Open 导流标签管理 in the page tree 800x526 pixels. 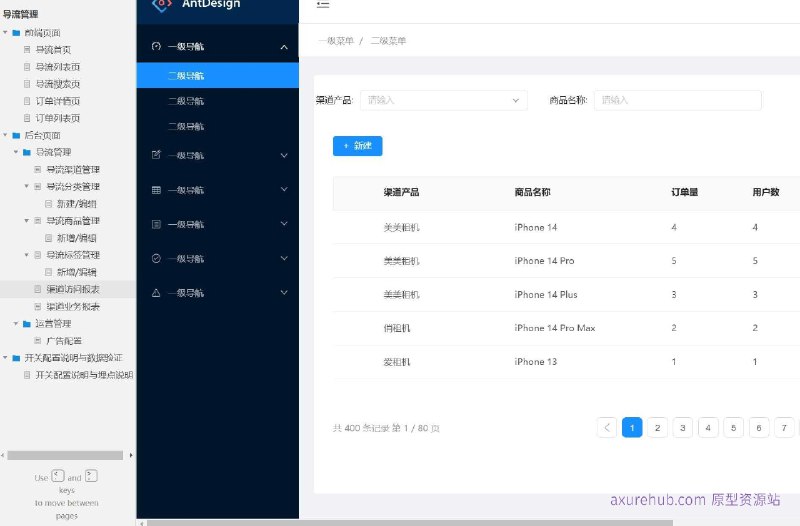(x=73, y=255)
